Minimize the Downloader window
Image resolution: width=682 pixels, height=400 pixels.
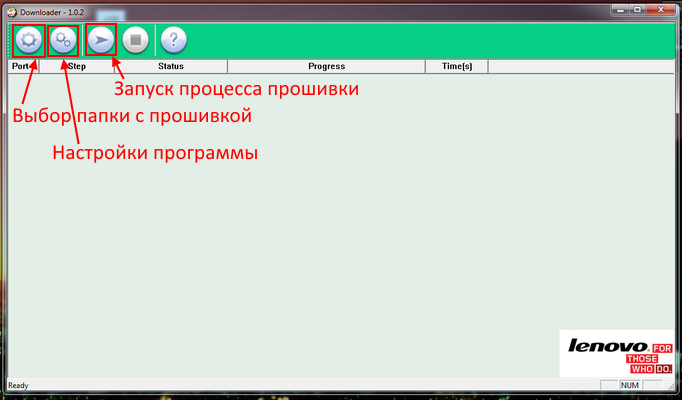click(621, 10)
